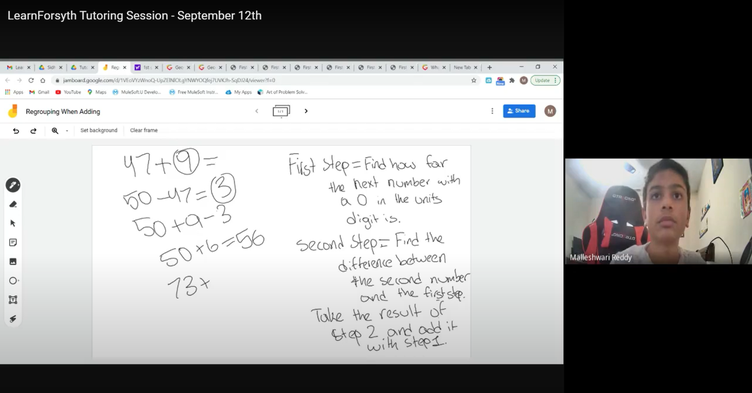Insert an image with the image tool
The height and width of the screenshot is (393, 752).
coord(13,262)
